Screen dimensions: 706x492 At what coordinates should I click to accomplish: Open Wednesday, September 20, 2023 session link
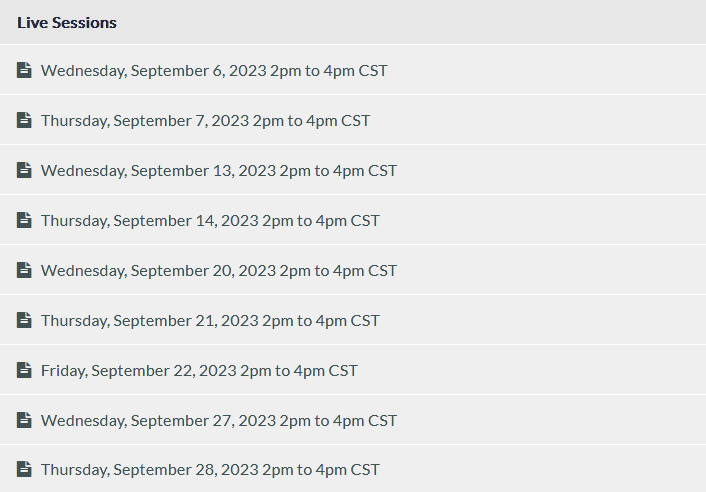[x=219, y=270]
